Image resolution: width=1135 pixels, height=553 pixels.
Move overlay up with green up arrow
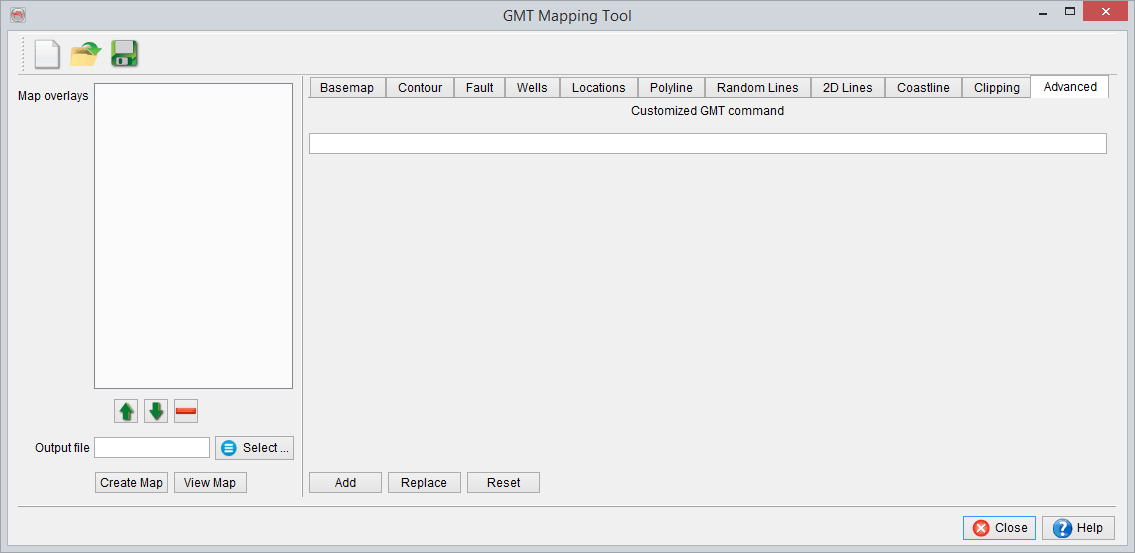126,411
